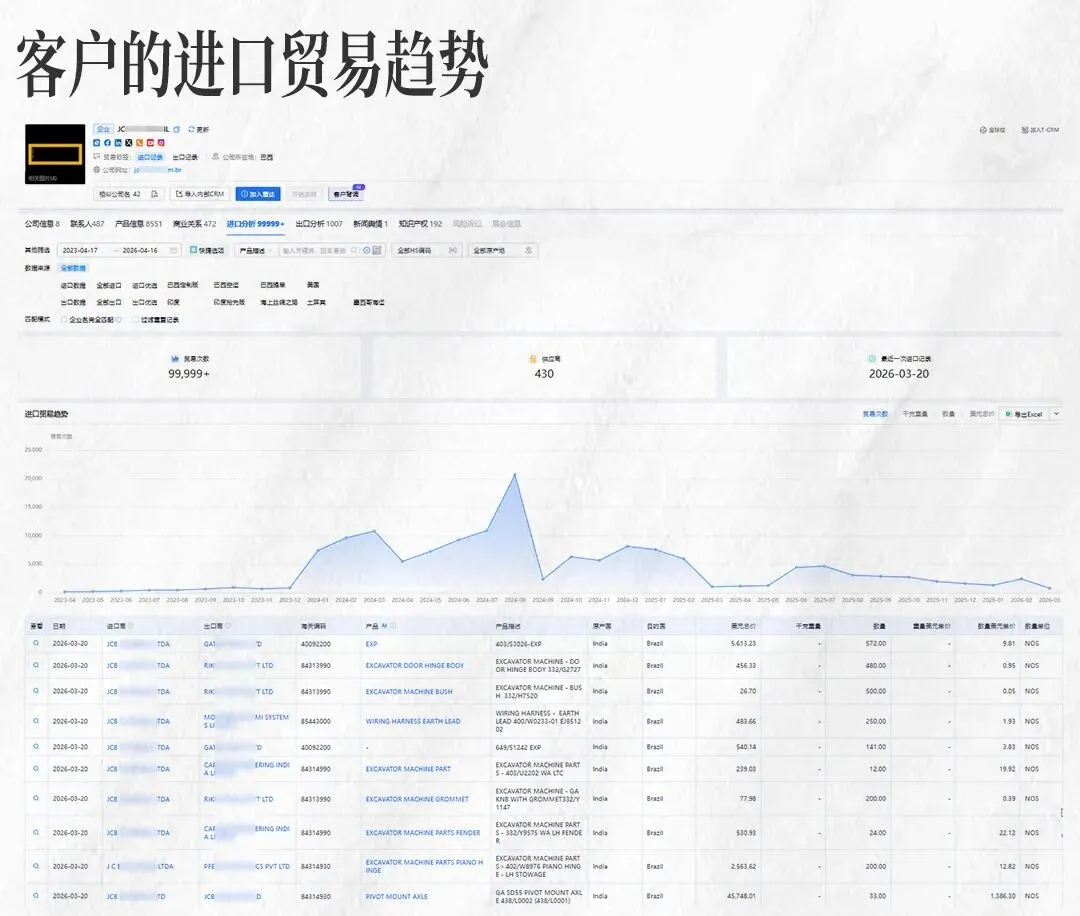The width and height of the screenshot is (1080, 916).
Task: Click the calendar icon in date range
Action: click(x=174, y=251)
